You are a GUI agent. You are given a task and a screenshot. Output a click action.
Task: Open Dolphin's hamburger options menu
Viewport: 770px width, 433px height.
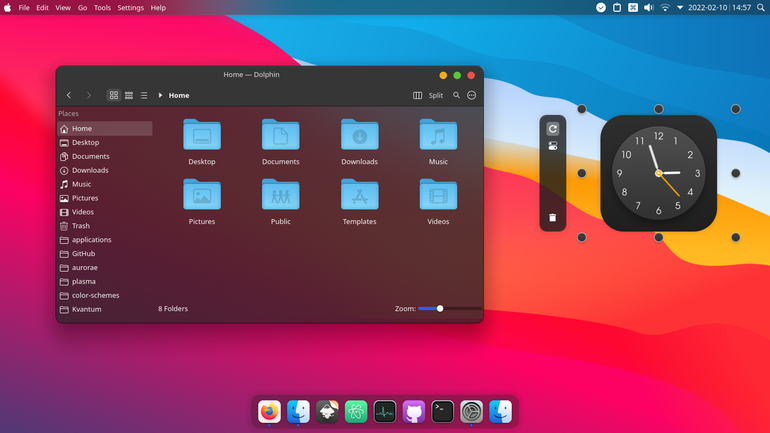(471, 95)
